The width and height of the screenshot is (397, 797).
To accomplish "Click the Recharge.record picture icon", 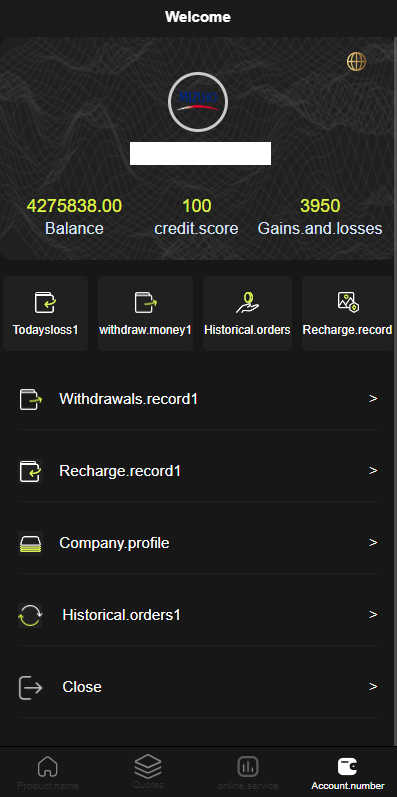I will click(348, 302).
